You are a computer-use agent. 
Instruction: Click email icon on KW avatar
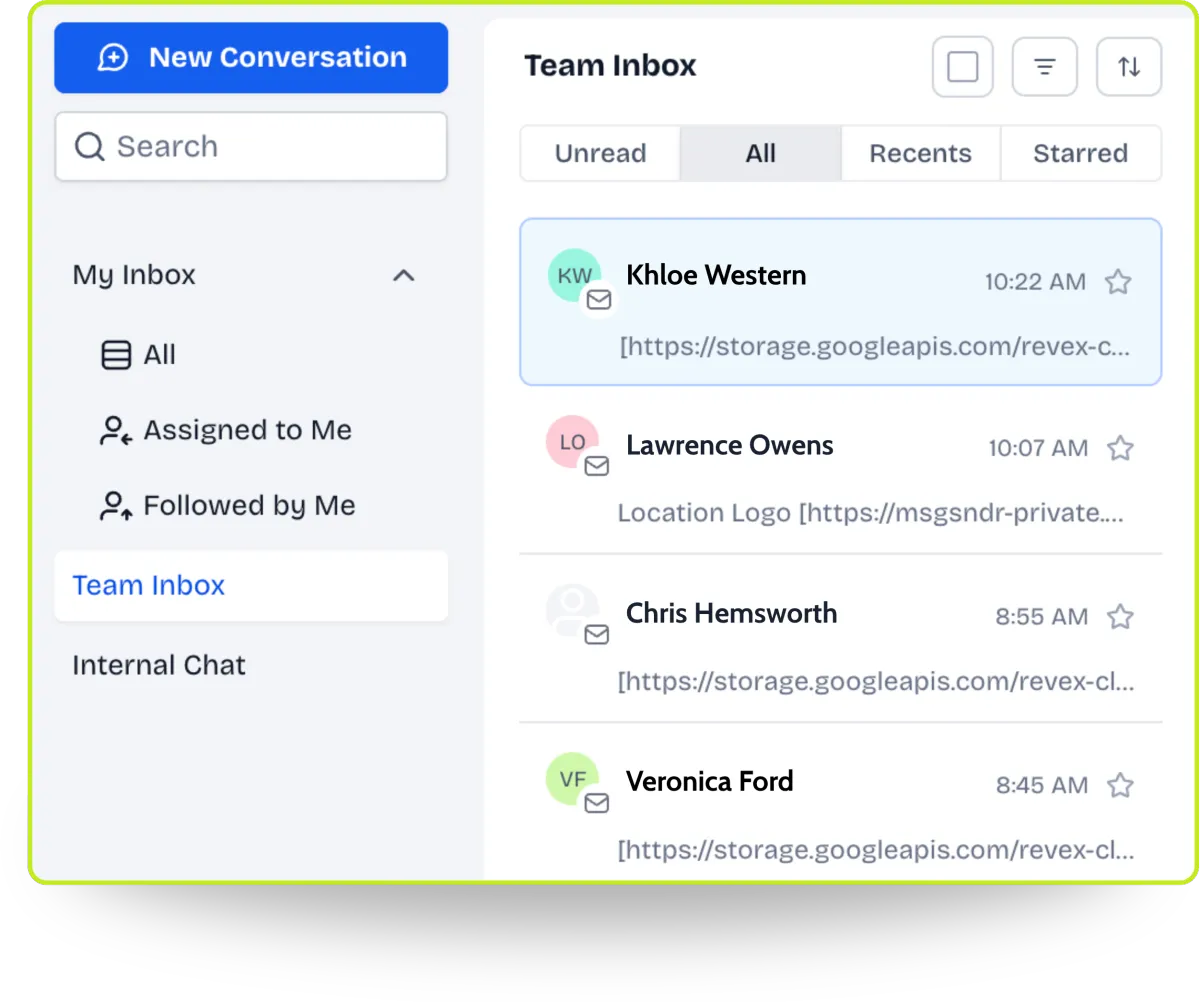click(599, 299)
